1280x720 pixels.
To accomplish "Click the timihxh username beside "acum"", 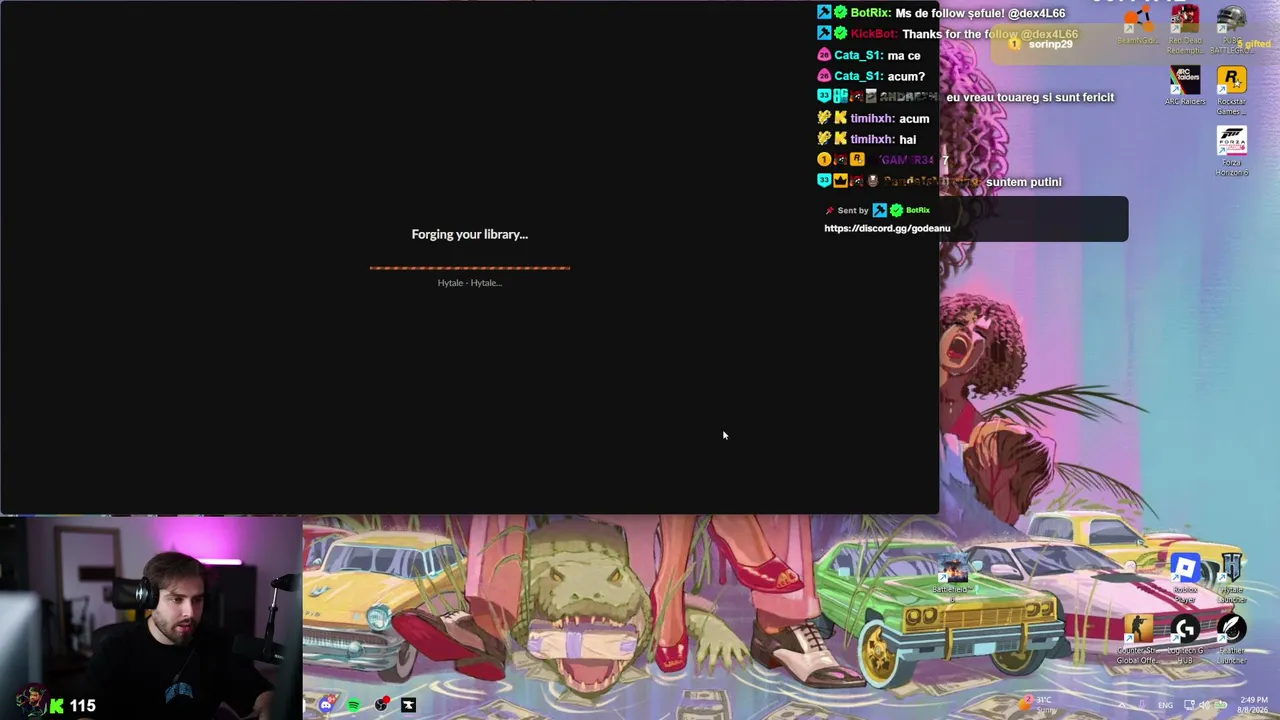I will tap(872, 118).
